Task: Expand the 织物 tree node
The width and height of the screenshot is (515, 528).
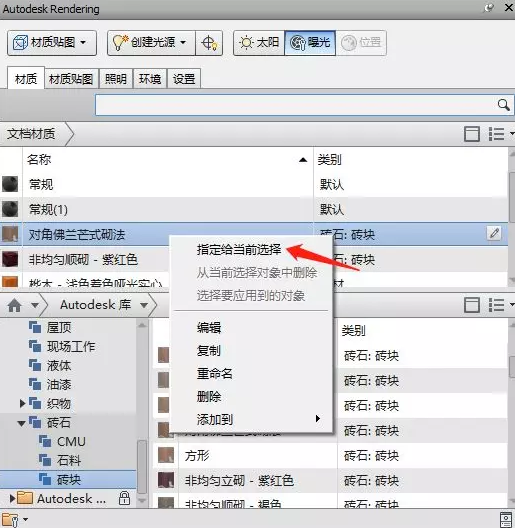Action: 22,403
